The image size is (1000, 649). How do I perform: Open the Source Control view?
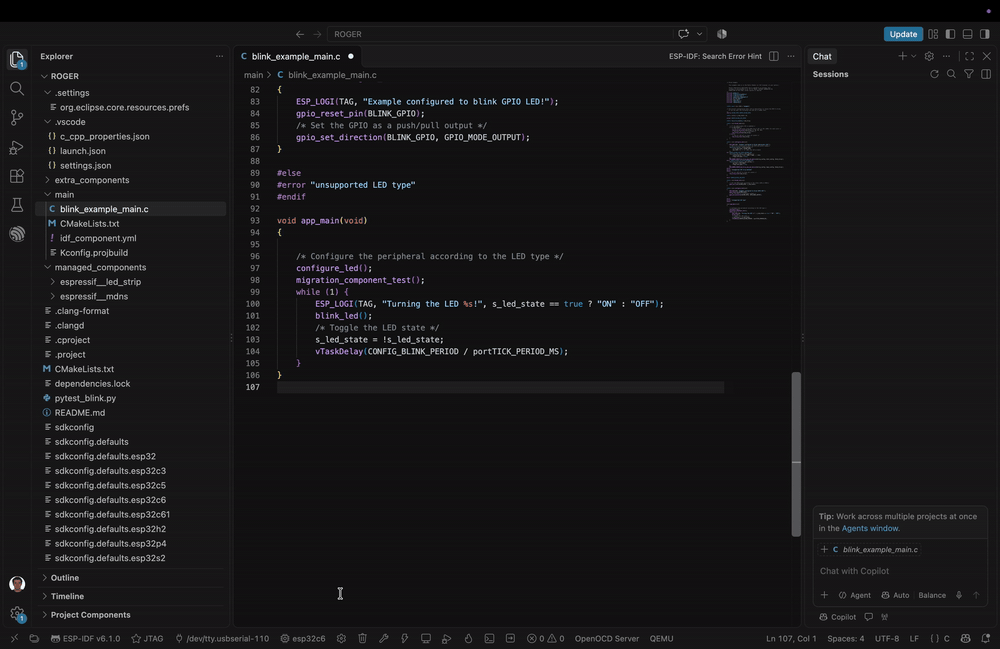[17, 117]
